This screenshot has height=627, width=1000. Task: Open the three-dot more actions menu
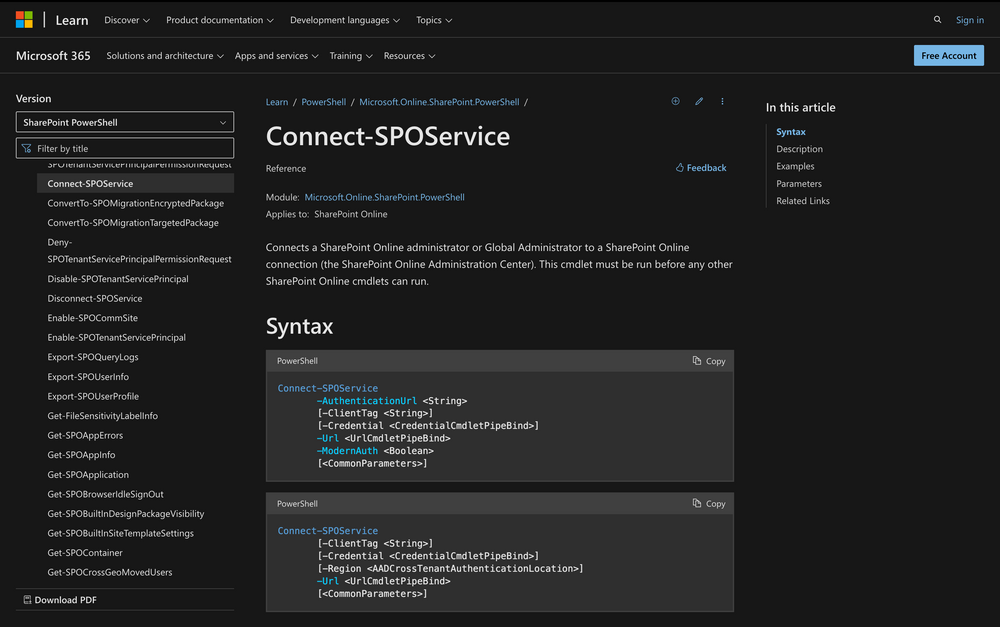[x=722, y=101]
